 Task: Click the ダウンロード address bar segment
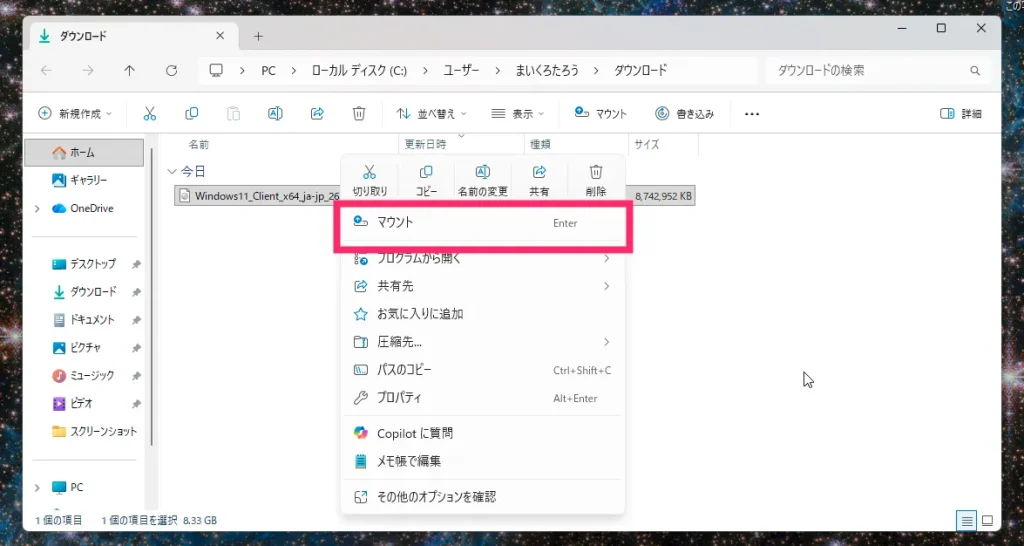[641, 71]
